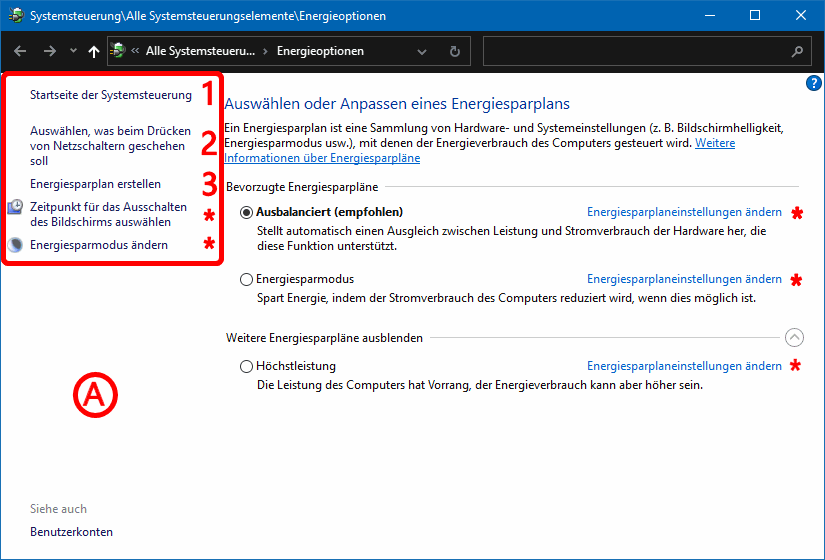The height and width of the screenshot is (560, 825).
Task: Open help via blue question mark icon
Action: 813,84
